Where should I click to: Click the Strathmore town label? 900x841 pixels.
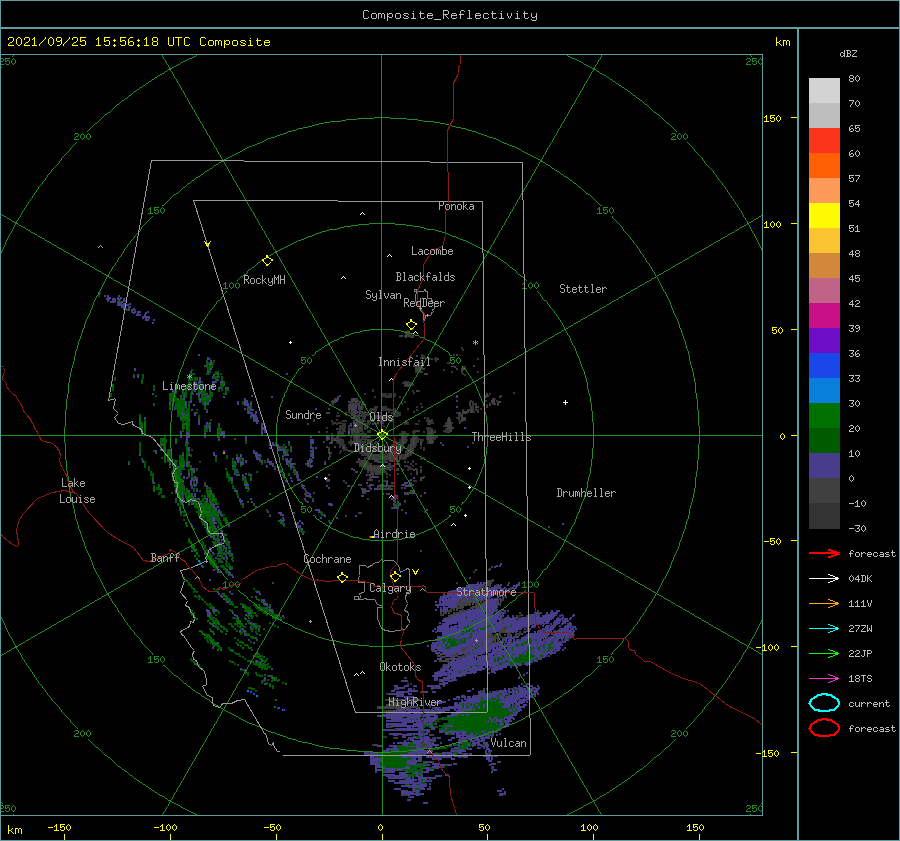[x=486, y=591]
